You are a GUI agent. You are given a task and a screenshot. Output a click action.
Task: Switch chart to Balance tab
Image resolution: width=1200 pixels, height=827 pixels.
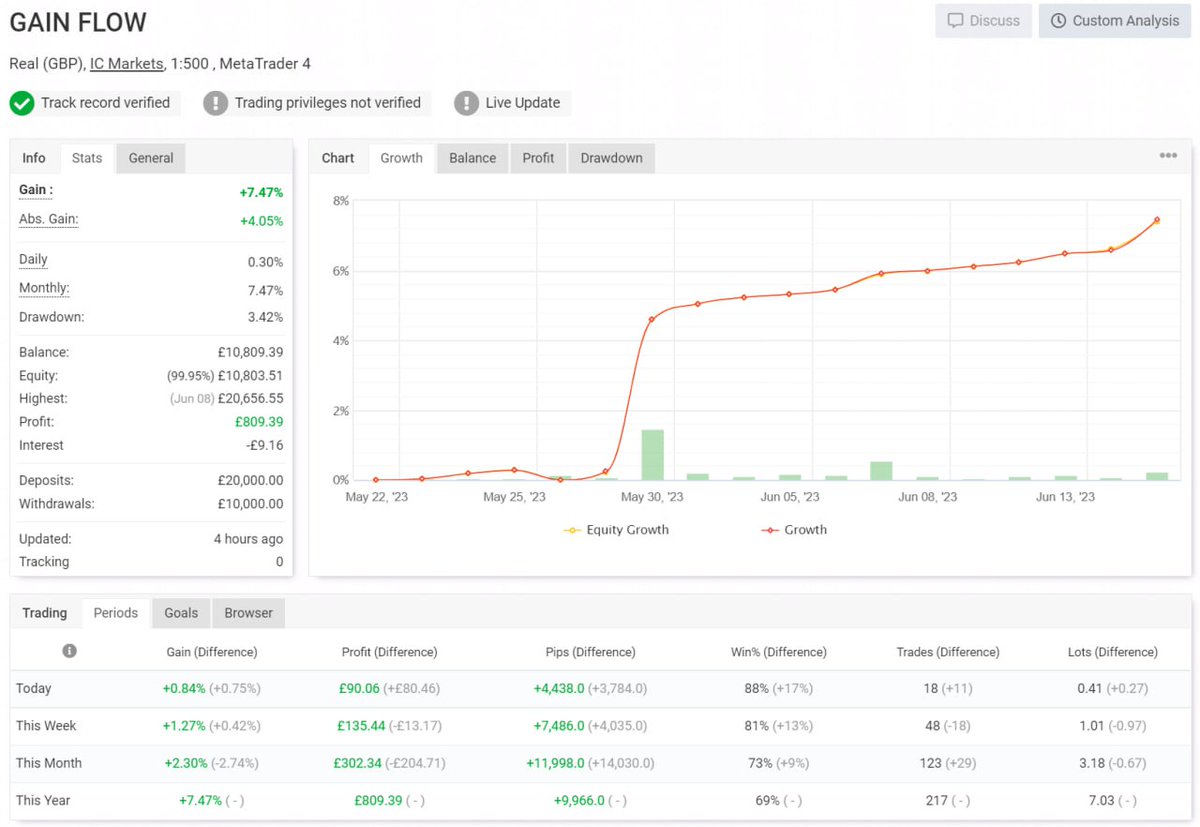[x=473, y=158]
